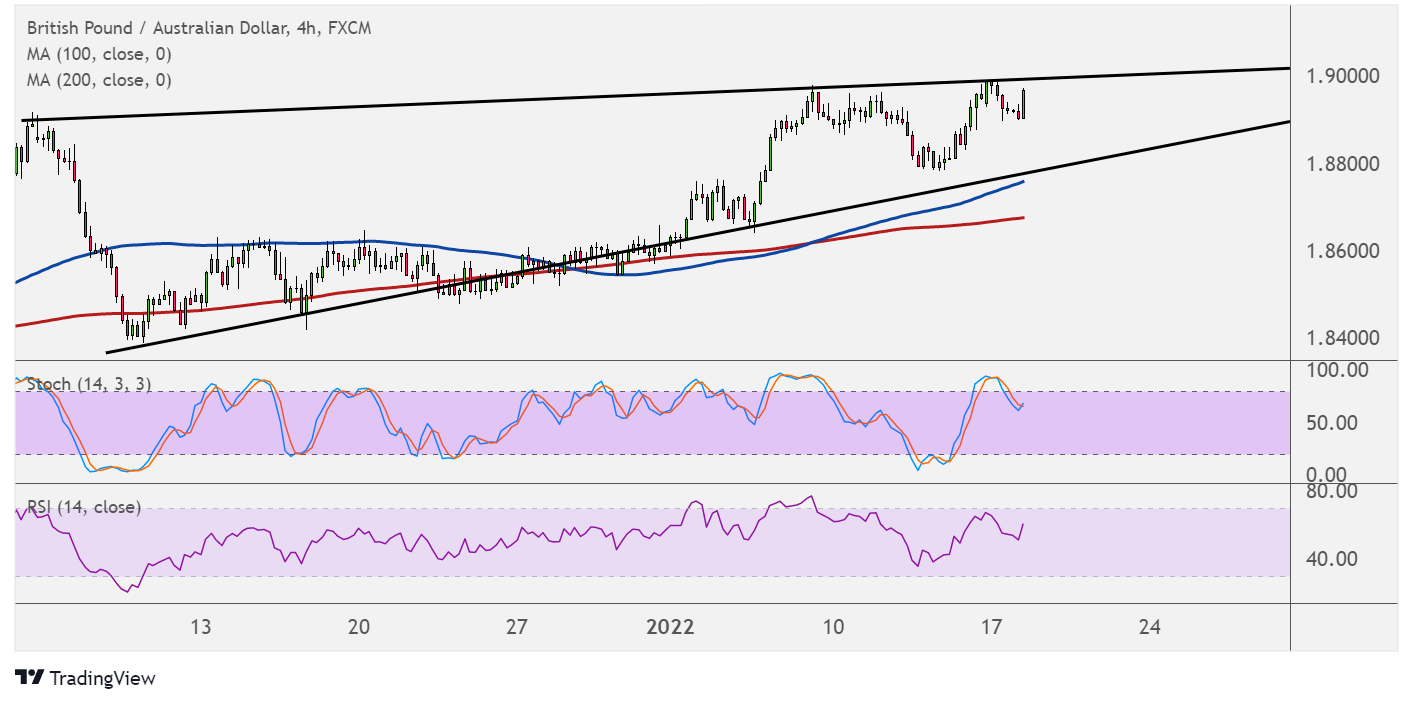Click the 1.84000 price axis label
The image size is (1413, 704).
coord(1343,339)
